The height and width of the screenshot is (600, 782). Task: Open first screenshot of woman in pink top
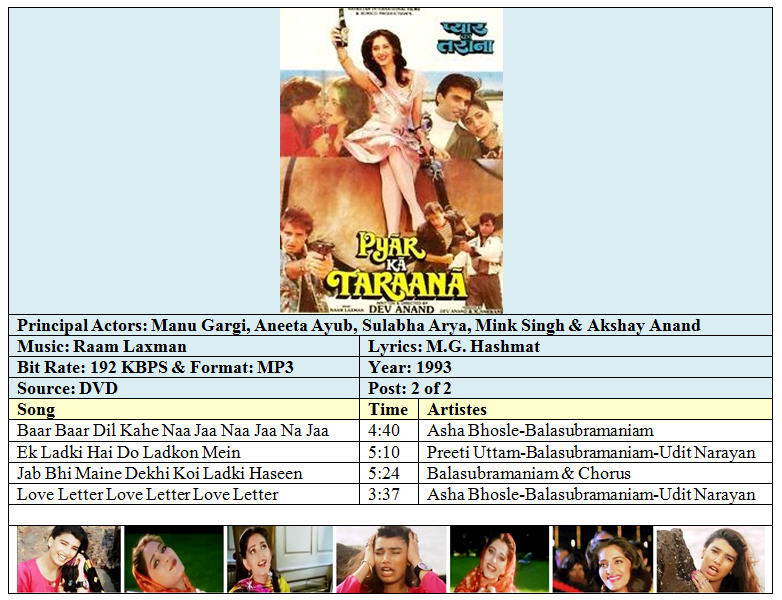[x=69, y=559]
